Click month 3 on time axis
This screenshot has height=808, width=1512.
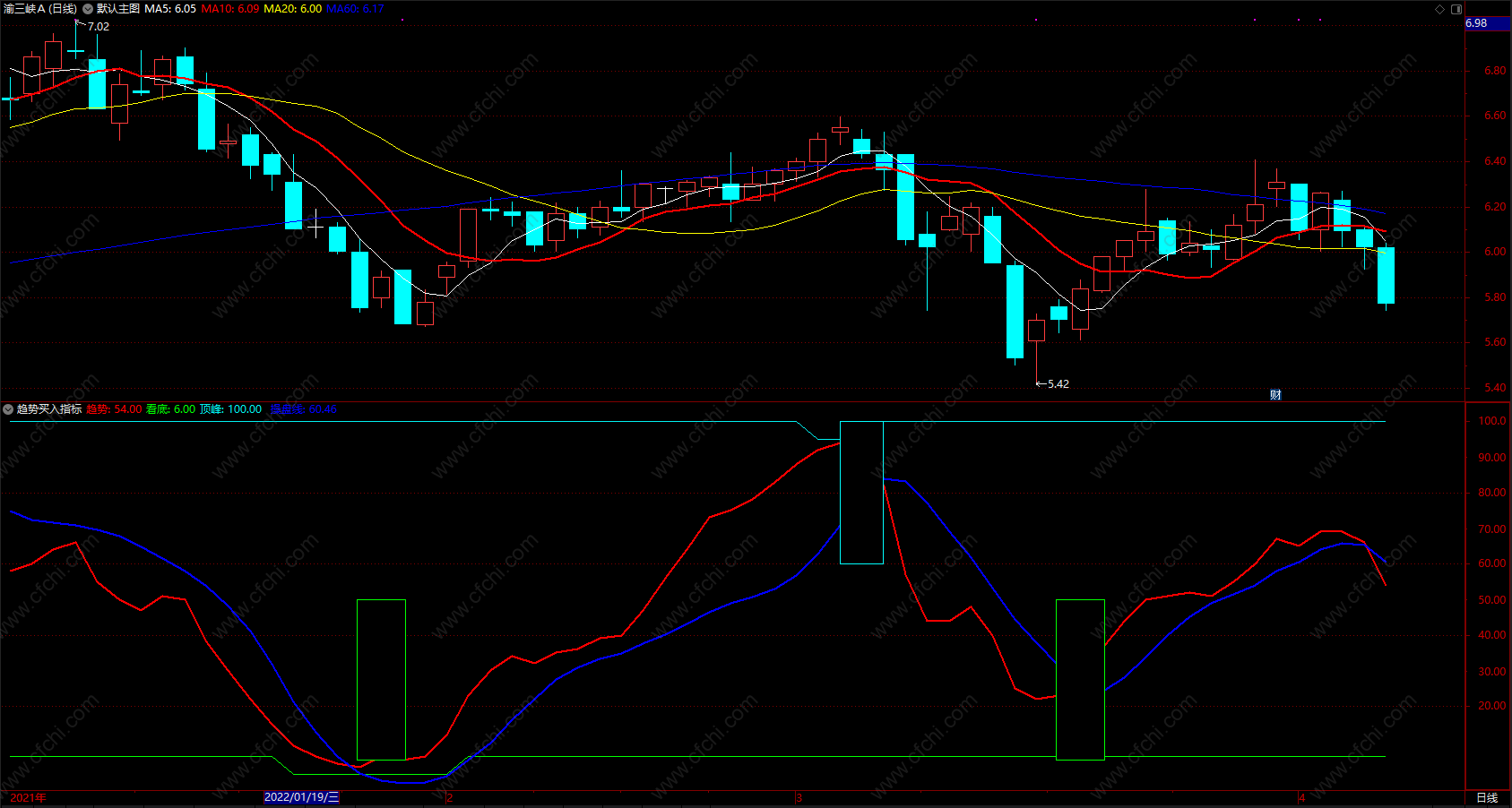click(799, 797)
